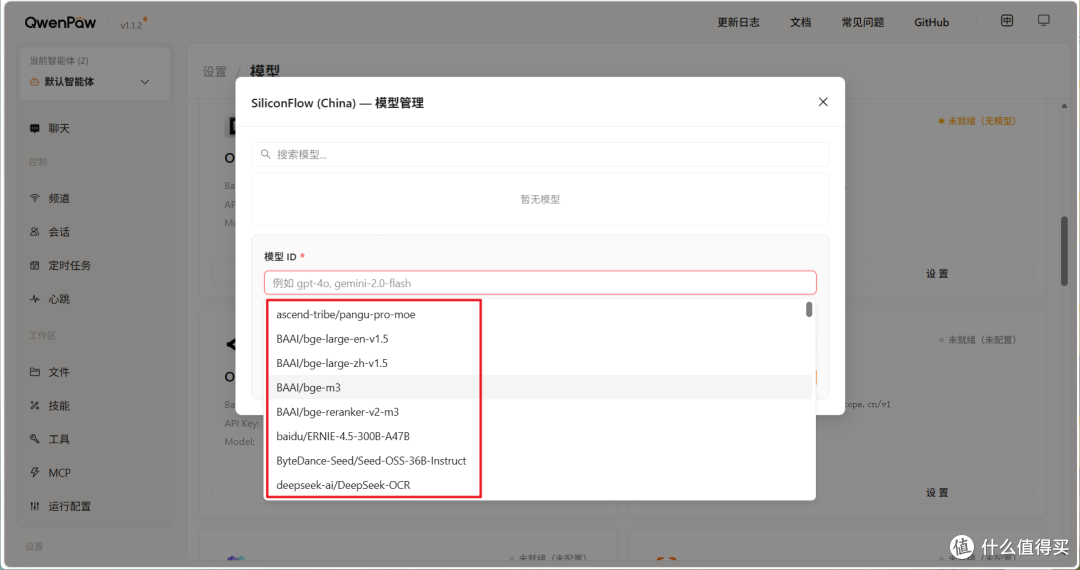Click the 默认智能体 robot icon
This screenshot has width=1080, height=570.
pos(34,82)
